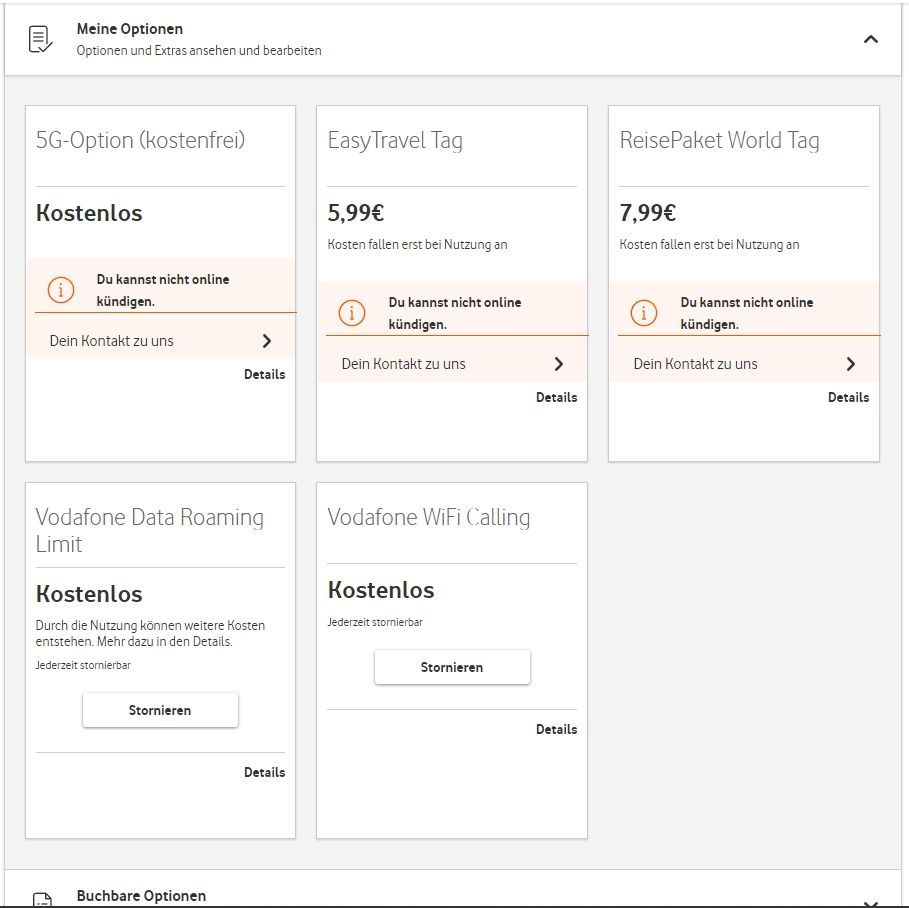
Task: Open contact arrow in EasyTravel Tag card
Action: point(559,364)
